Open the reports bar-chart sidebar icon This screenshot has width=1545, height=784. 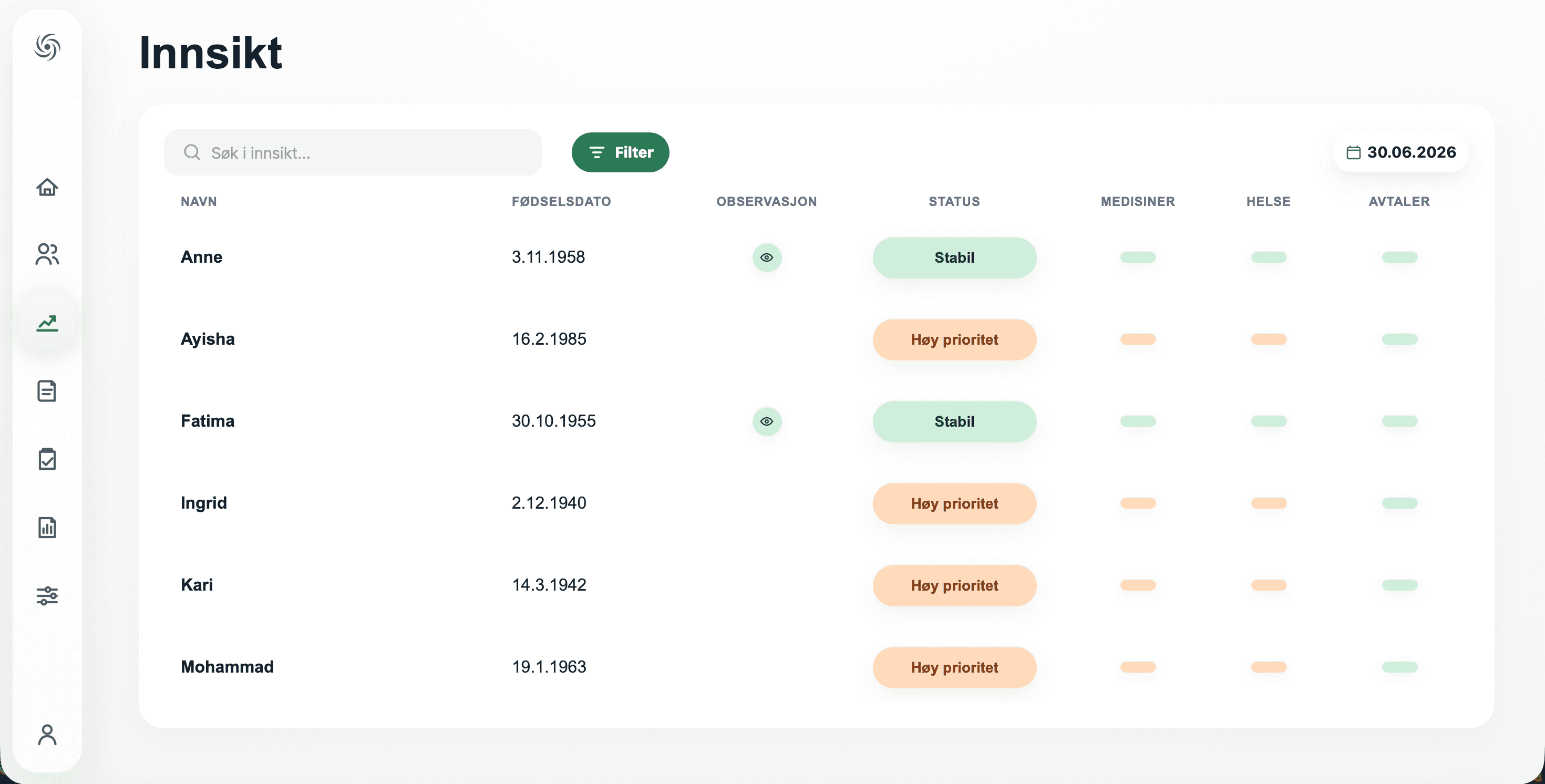(x=47, y=527)
